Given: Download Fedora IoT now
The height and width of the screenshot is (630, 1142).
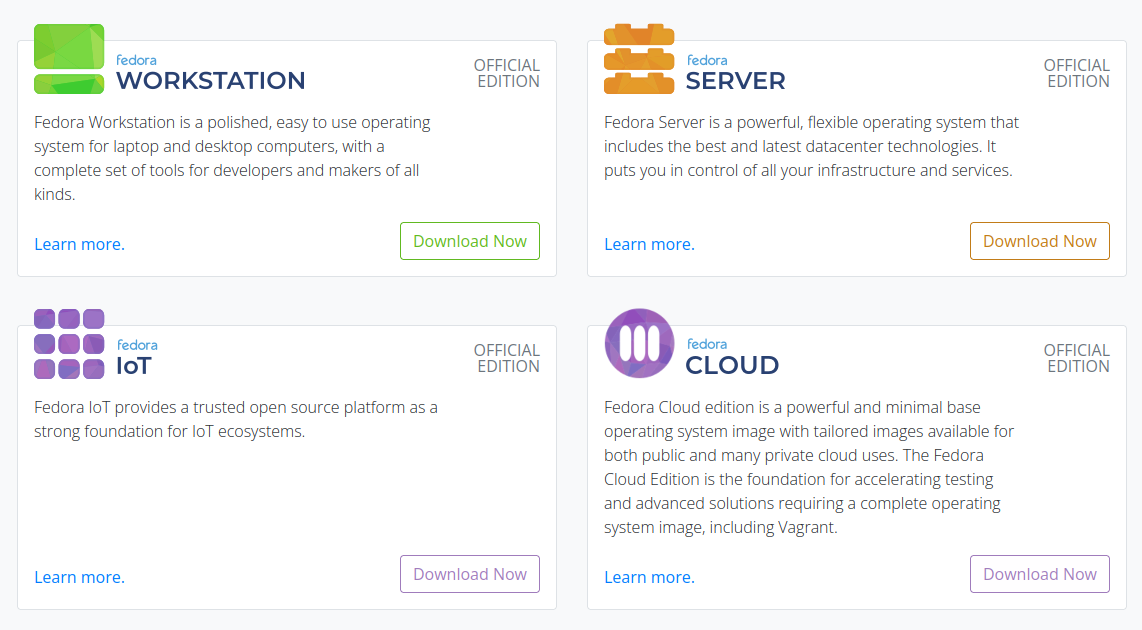Looking at the screenshot, I should point(470,574).
